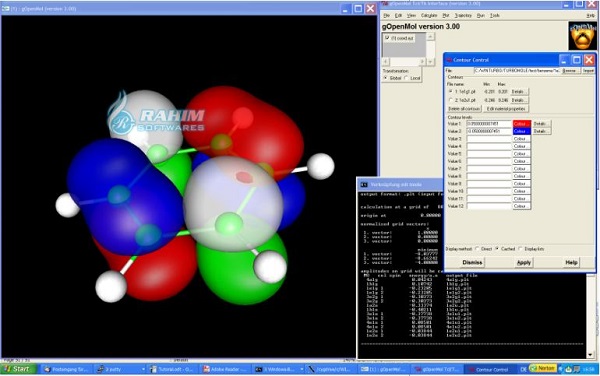Image resolution: width=600 pixels, height=376 pixels.
Task: Click Browse next to the file path
Action: coord(571,71)
